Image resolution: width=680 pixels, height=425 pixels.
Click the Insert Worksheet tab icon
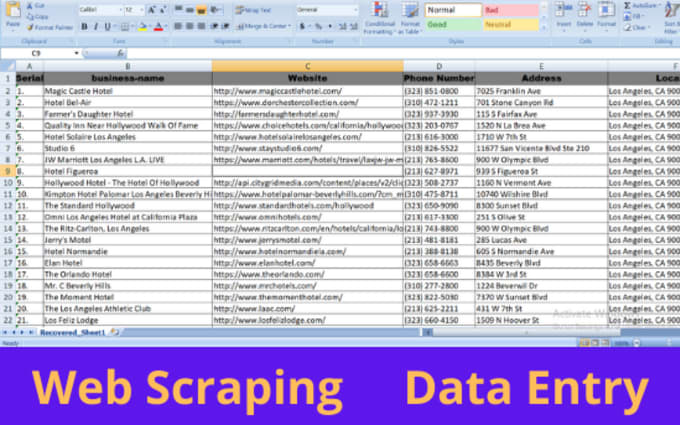[114, 332]
